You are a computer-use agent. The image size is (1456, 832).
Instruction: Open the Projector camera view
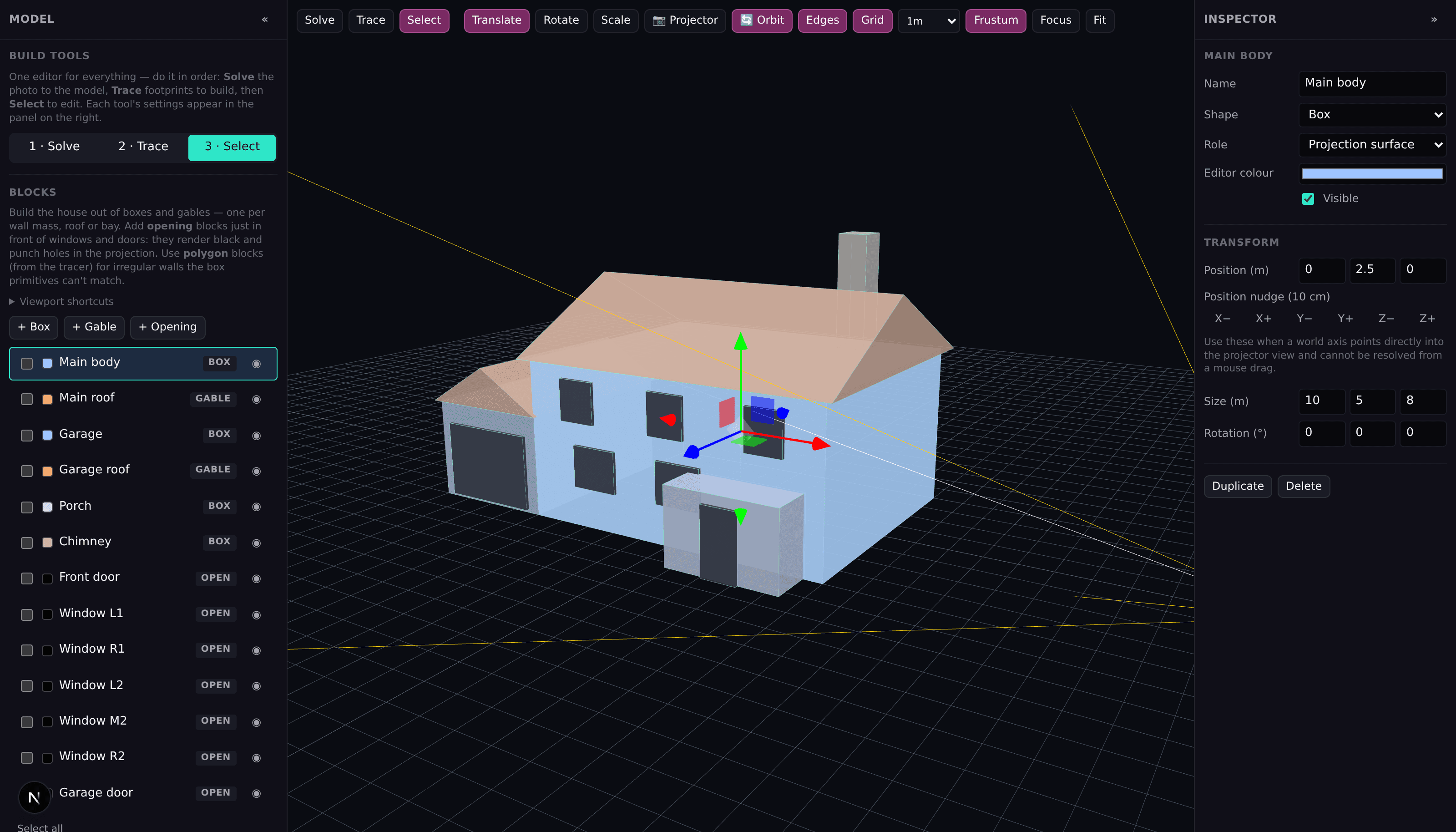[685, 20]
